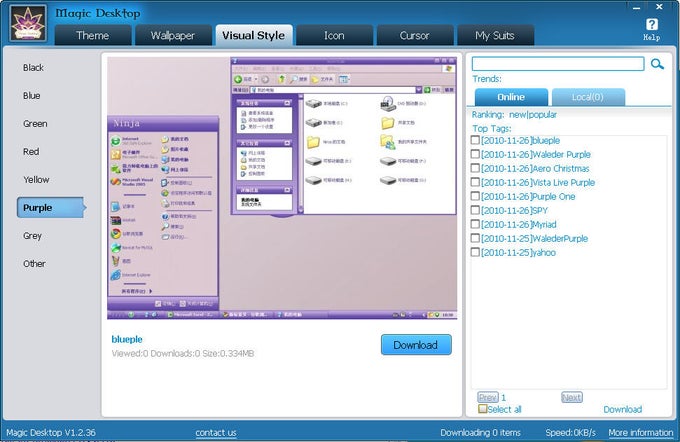
Task: Minimize the Magic Desktop window
Action: pyautogui.click(x=636, y=7)
